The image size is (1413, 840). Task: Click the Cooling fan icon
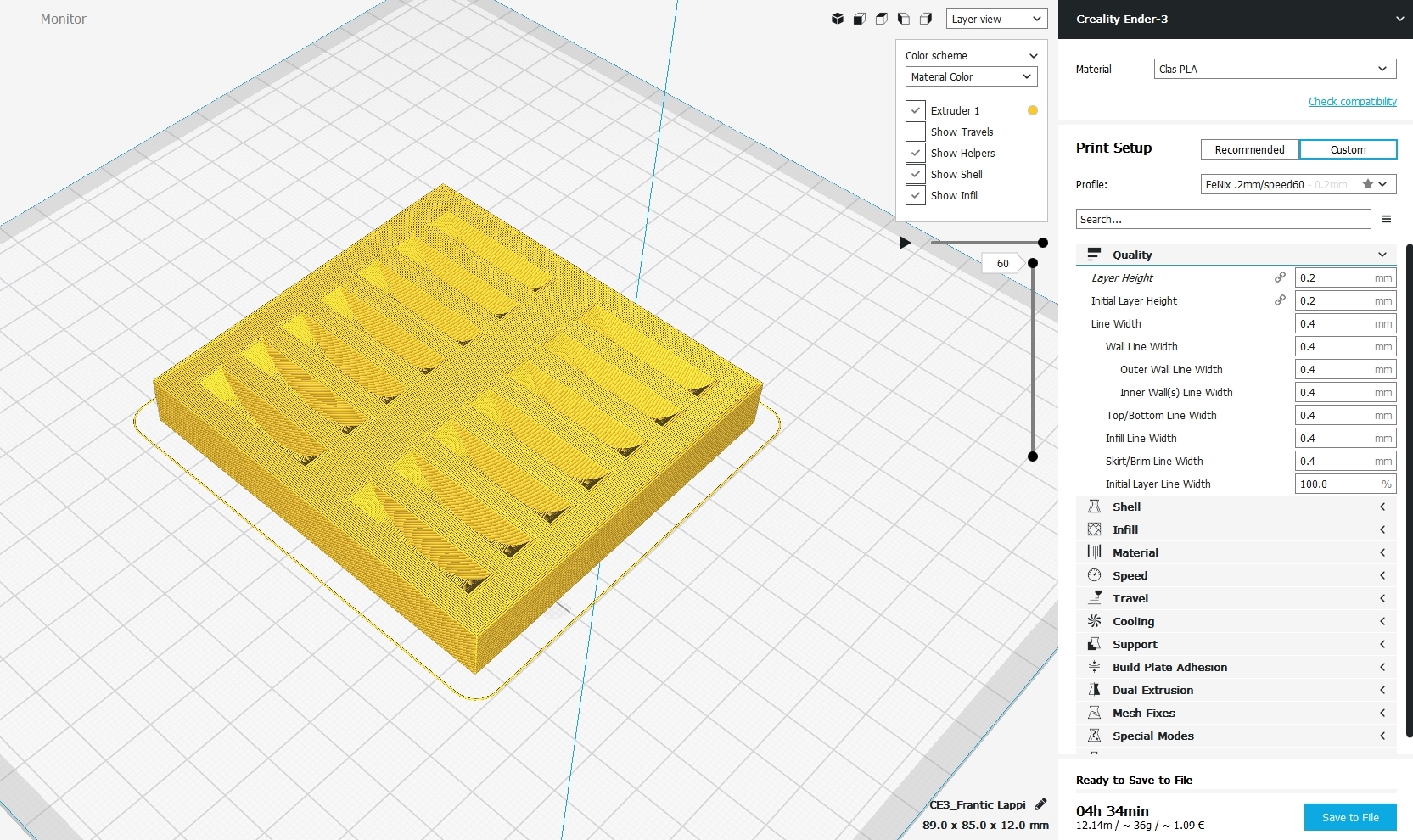coord(1094,621)
